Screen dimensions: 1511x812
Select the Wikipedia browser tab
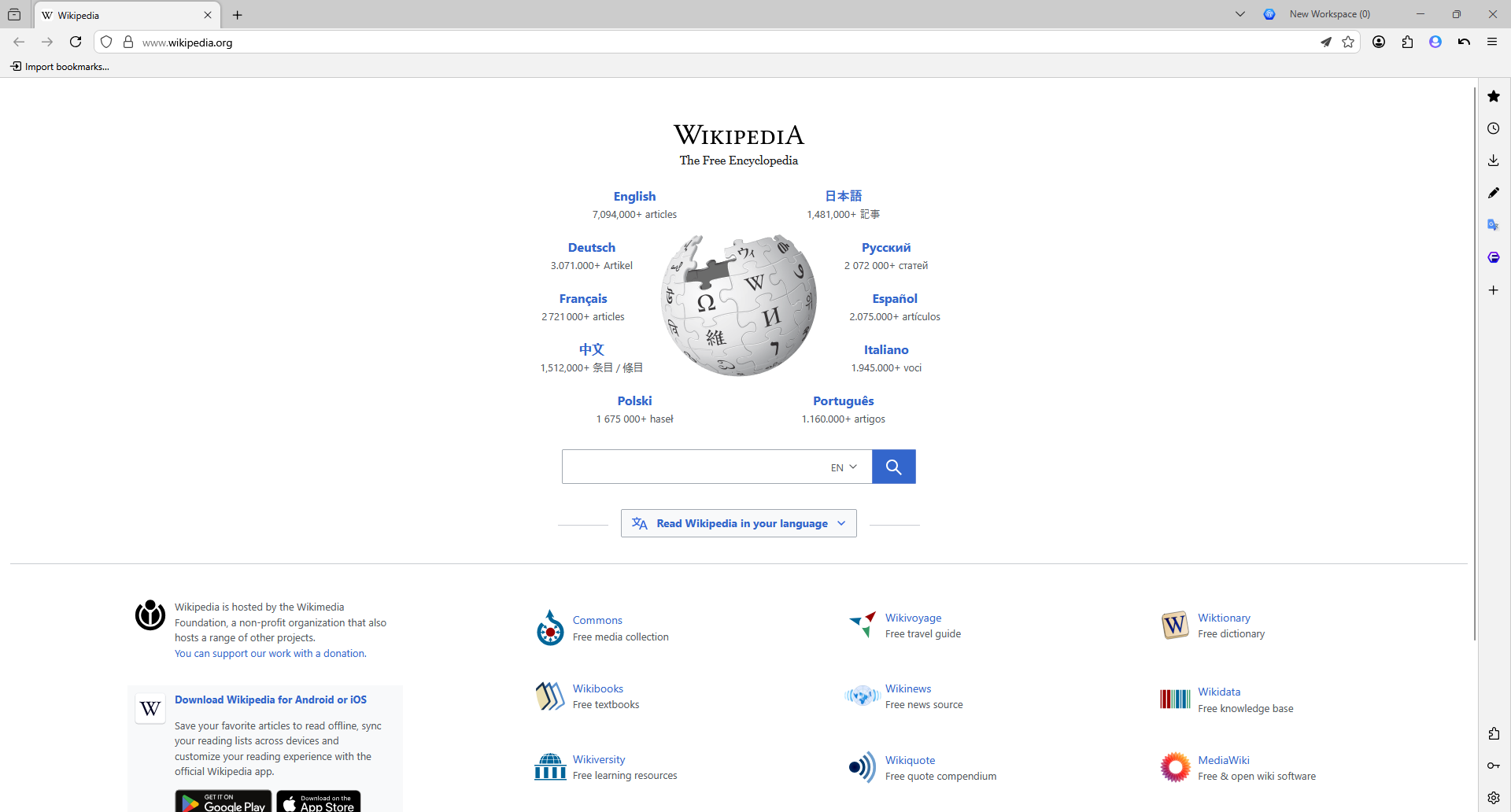[127, 15]
